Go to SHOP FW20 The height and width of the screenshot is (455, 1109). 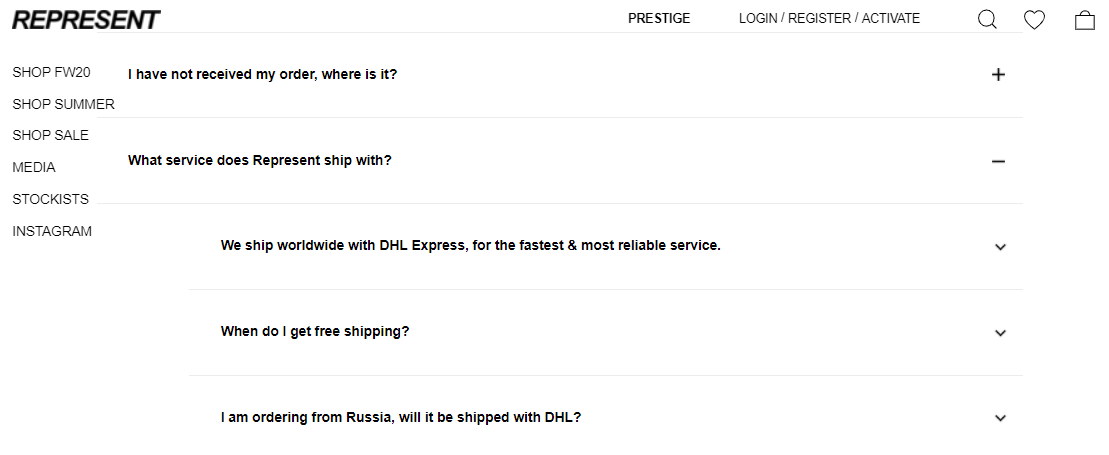coord(52,72)
